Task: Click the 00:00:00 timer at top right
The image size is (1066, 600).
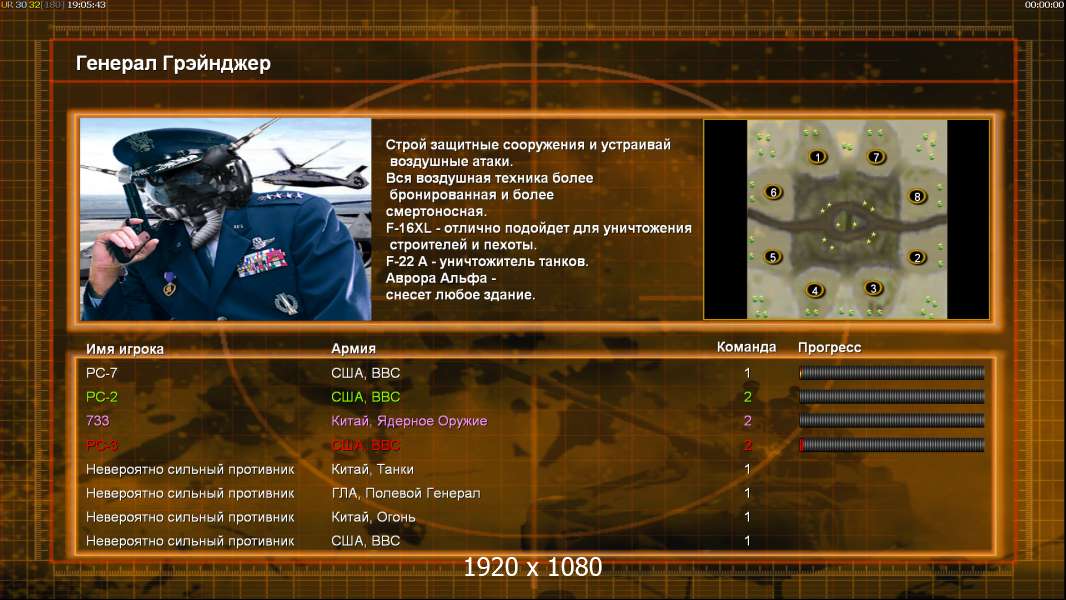Action: [1044, 5]
